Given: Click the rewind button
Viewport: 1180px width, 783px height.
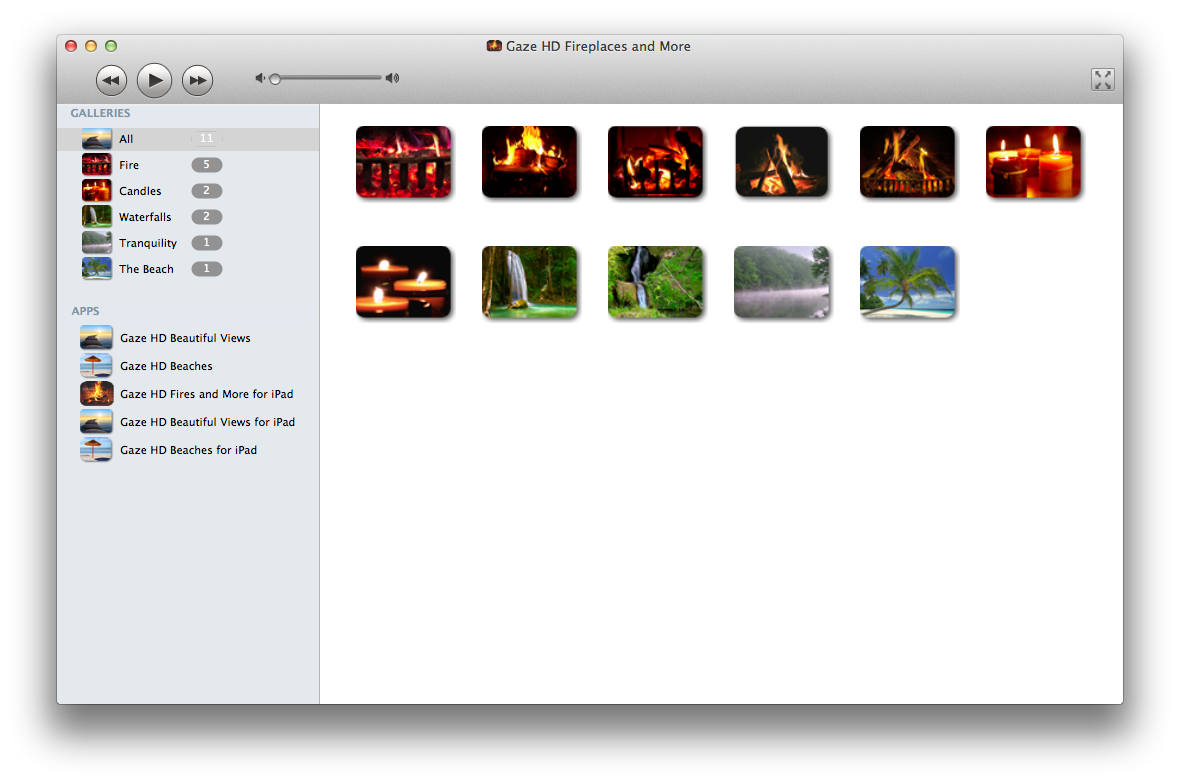Looking at the screenshot, I should coord(111,80).
